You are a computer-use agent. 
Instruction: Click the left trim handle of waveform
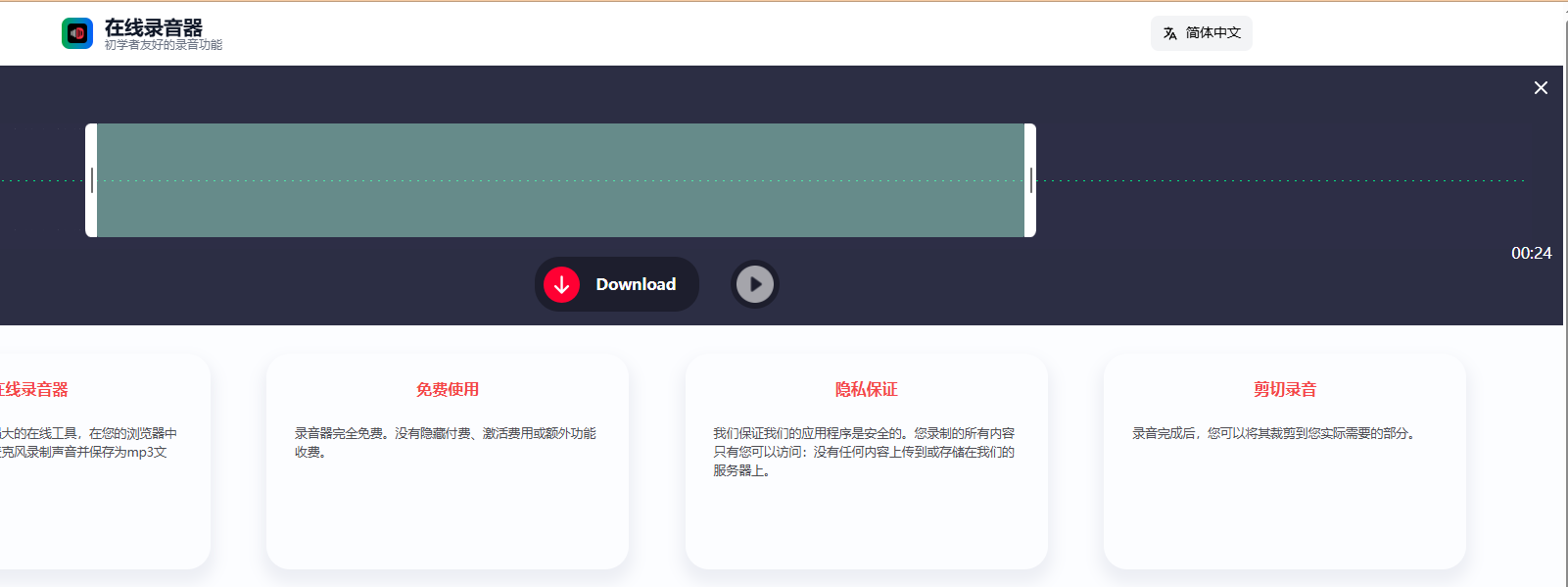91,180
